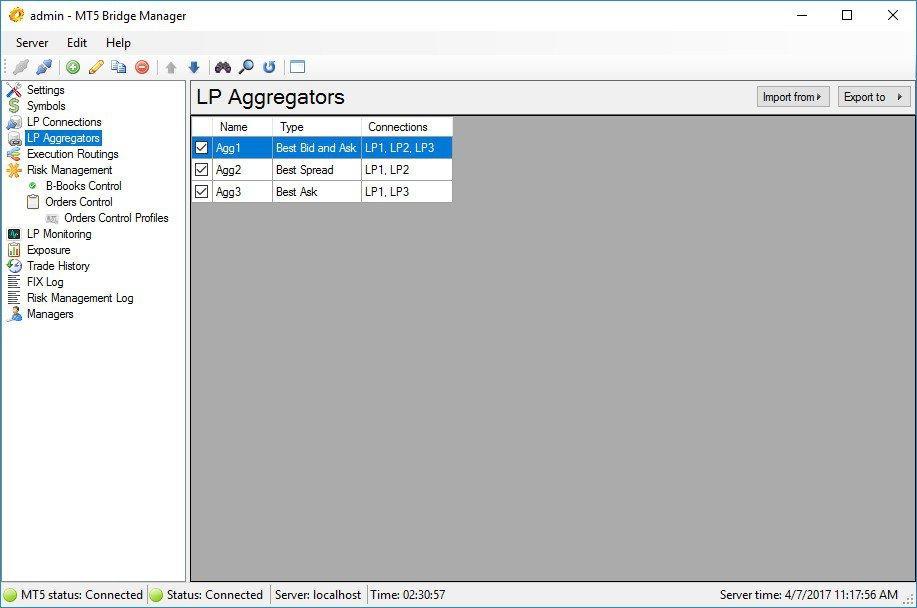Viewport: 917px width, 608px height.
Task: Click the Copy toolbar icon
Action: pos(119,67)
